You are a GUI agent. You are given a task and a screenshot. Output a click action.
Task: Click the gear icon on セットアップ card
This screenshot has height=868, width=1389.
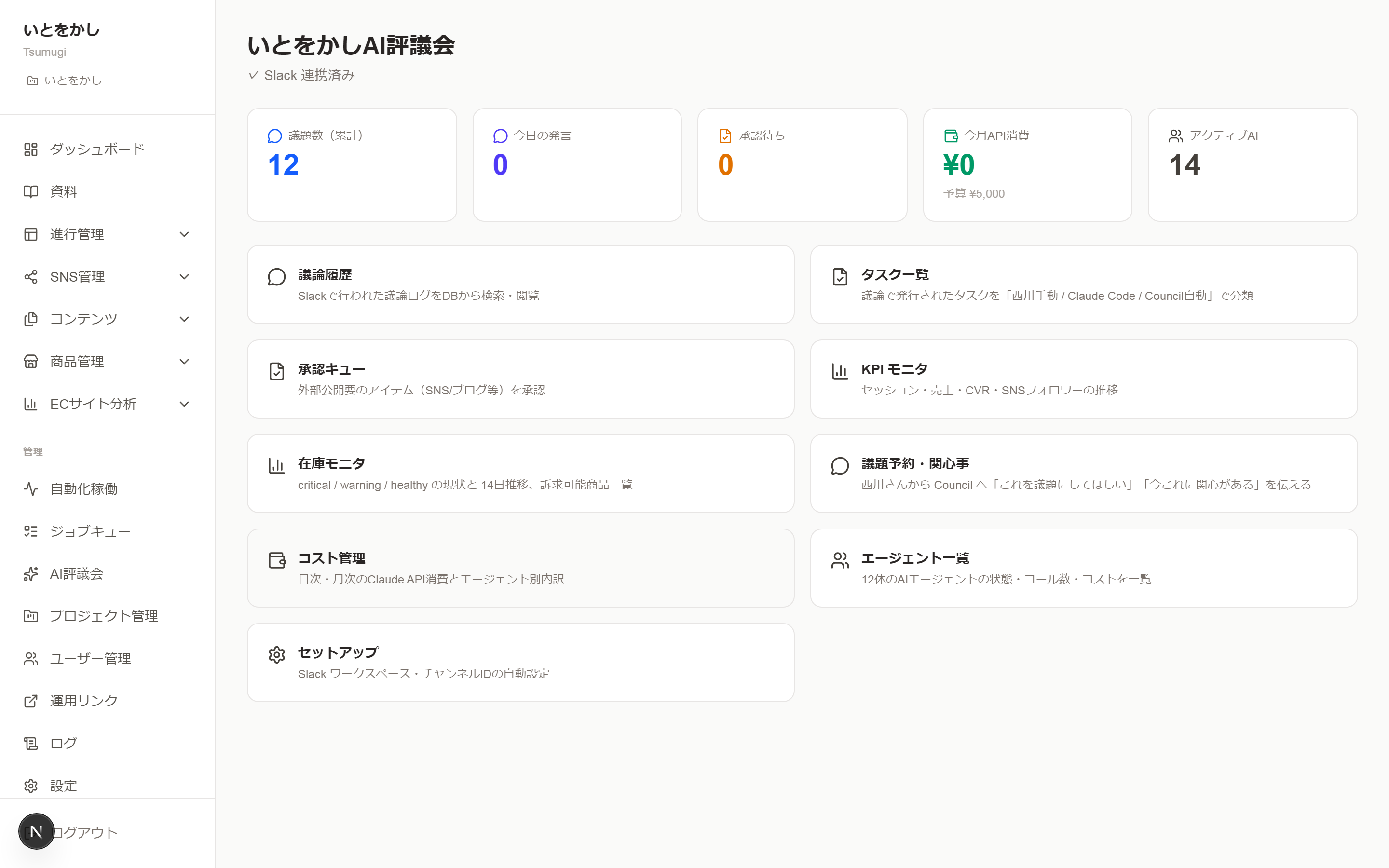point(277,655)
